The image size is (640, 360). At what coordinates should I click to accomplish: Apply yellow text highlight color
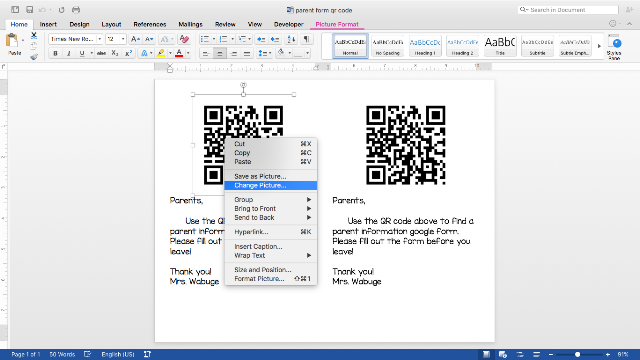(x=161, y=53)
